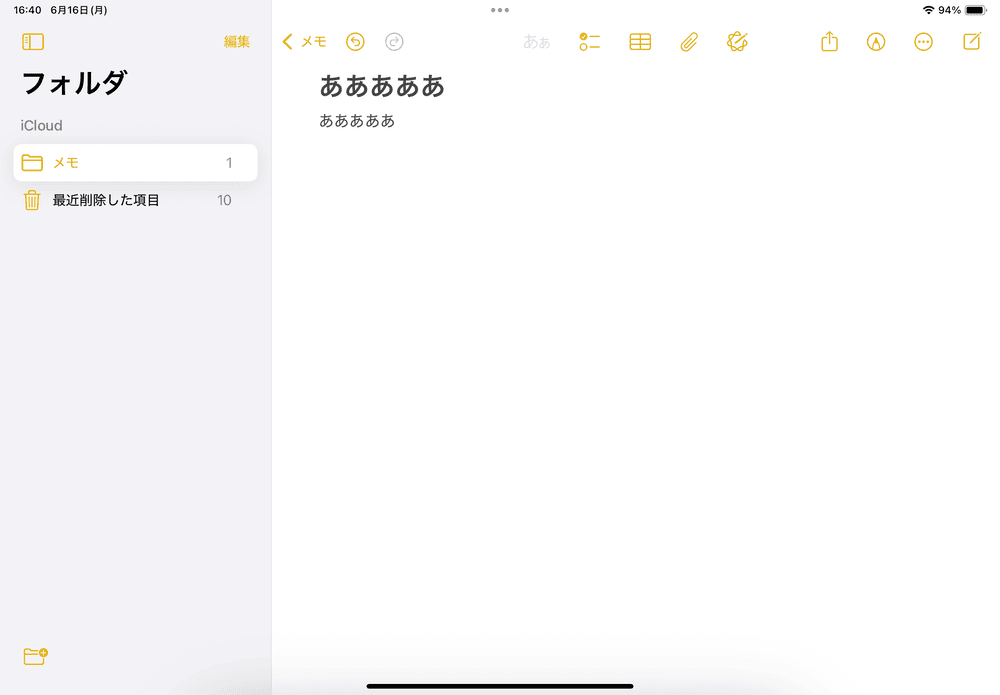Screen dimensions: 1000x695
Task: Create a new note
Action: coord(971,42)
